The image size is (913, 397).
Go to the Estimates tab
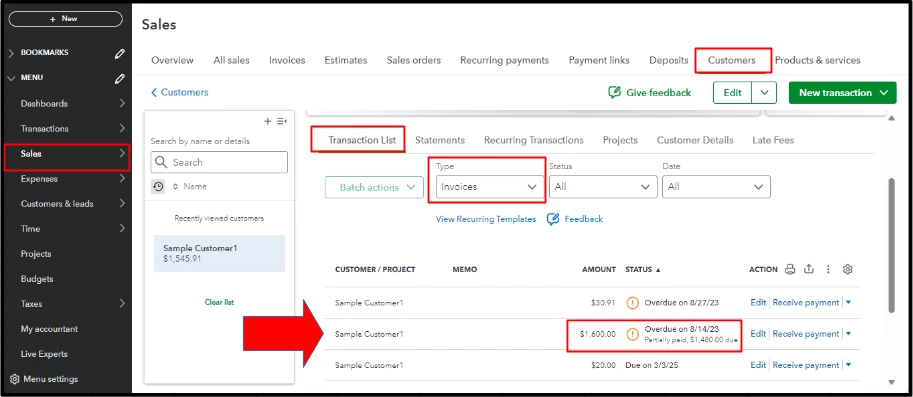tap(346, 60)
